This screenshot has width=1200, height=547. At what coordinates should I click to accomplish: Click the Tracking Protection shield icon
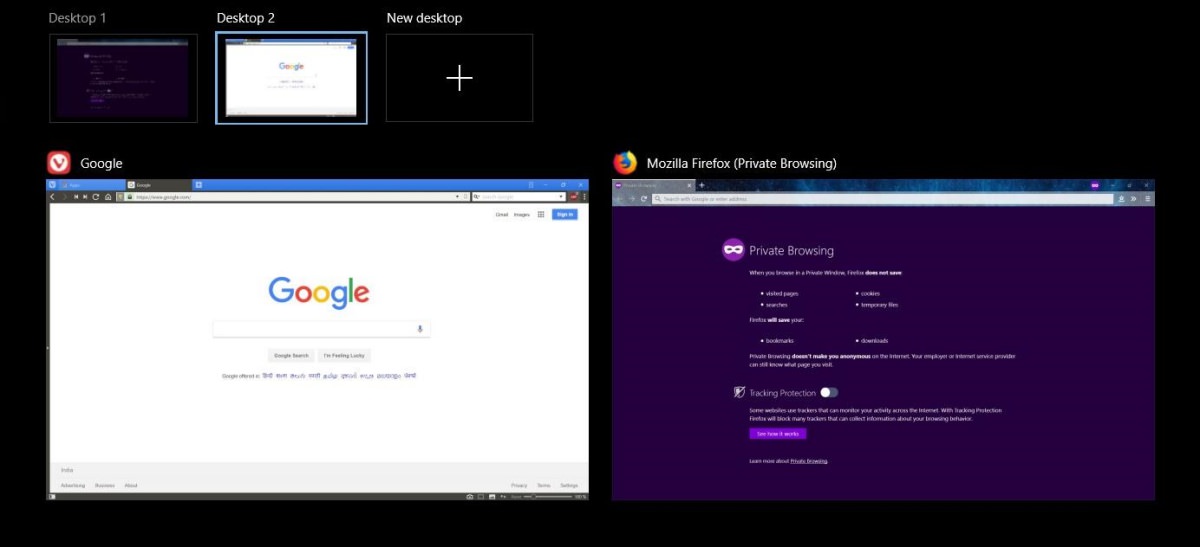(739, 393)
